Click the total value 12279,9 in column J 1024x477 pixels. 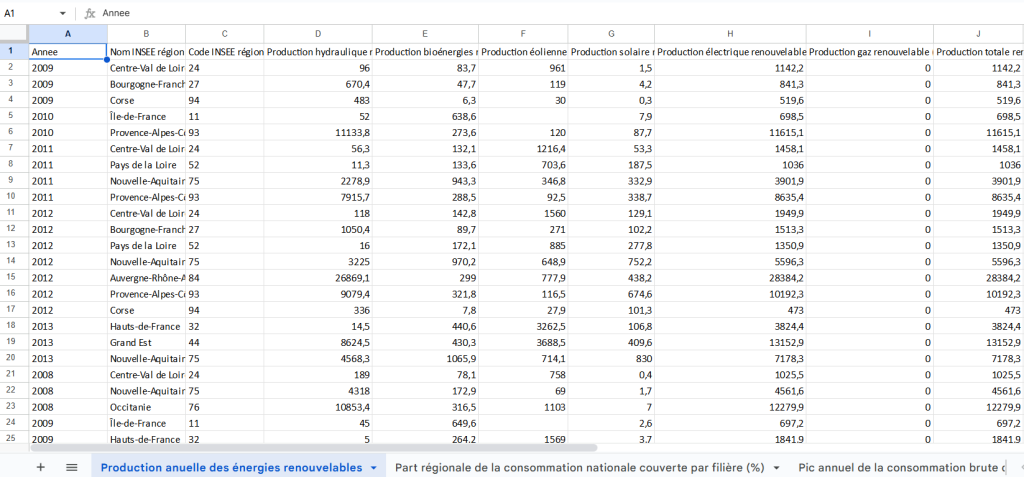pos(979,406)
